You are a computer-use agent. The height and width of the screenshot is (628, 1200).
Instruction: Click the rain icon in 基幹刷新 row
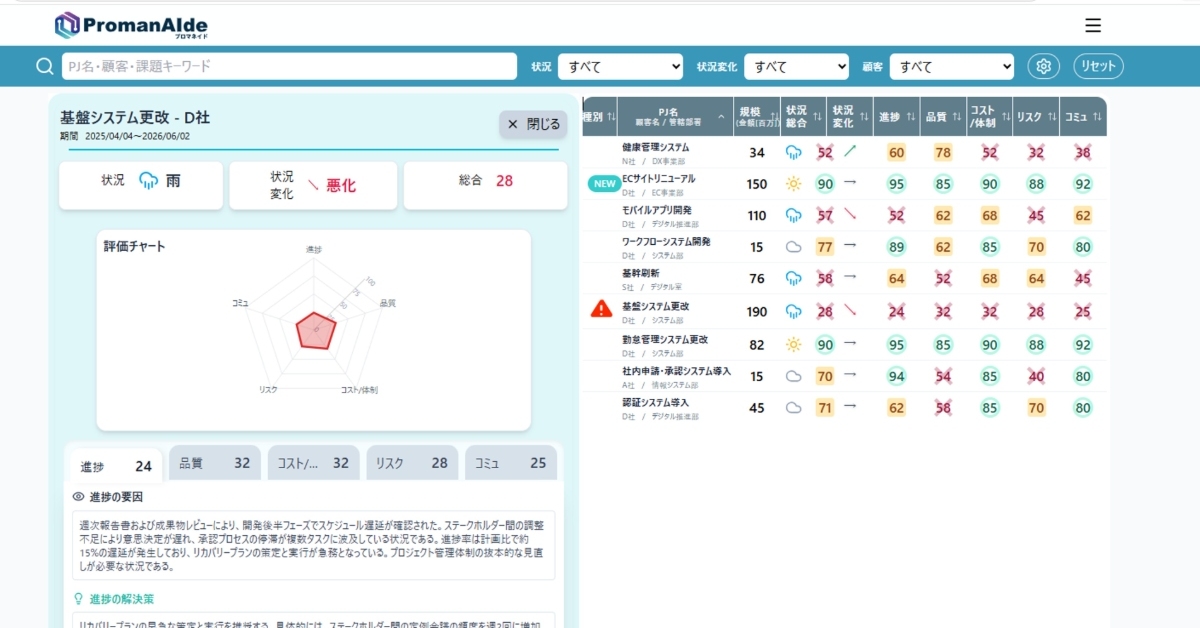tap(794, 278)
